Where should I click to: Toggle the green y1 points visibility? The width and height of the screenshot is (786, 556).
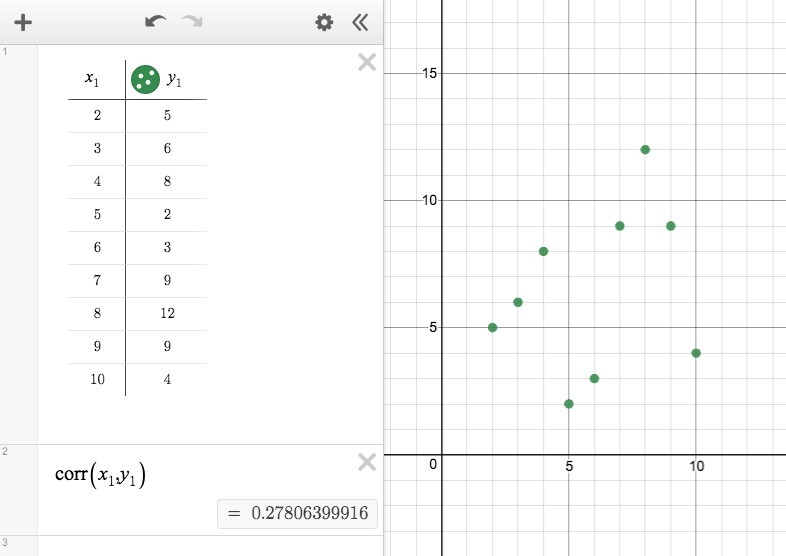click(145, 79)
